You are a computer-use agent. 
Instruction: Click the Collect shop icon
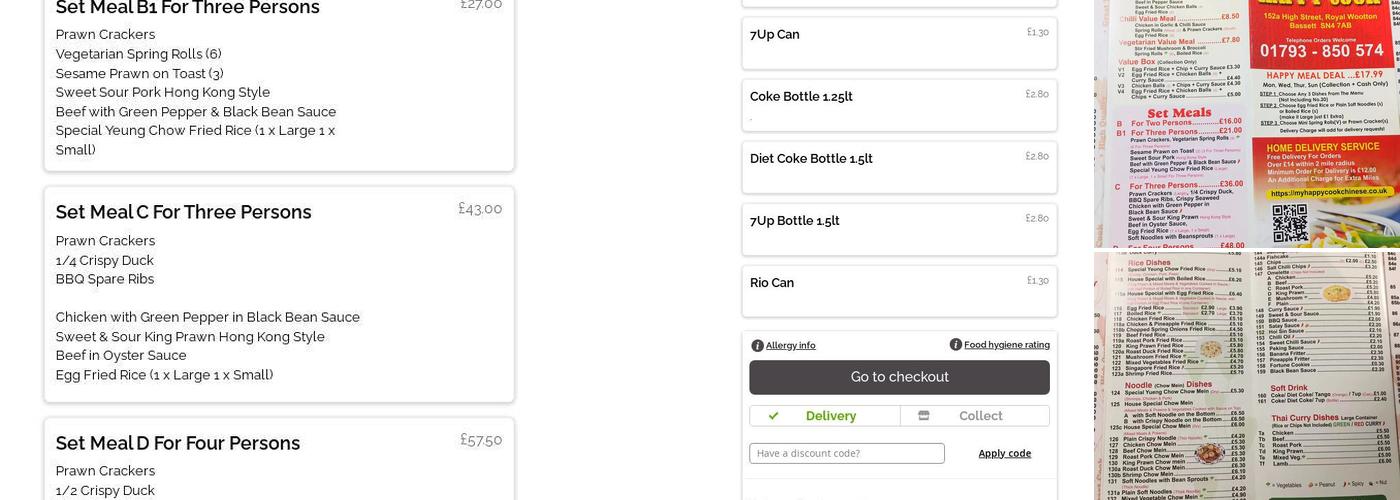(x=923, y=416)
